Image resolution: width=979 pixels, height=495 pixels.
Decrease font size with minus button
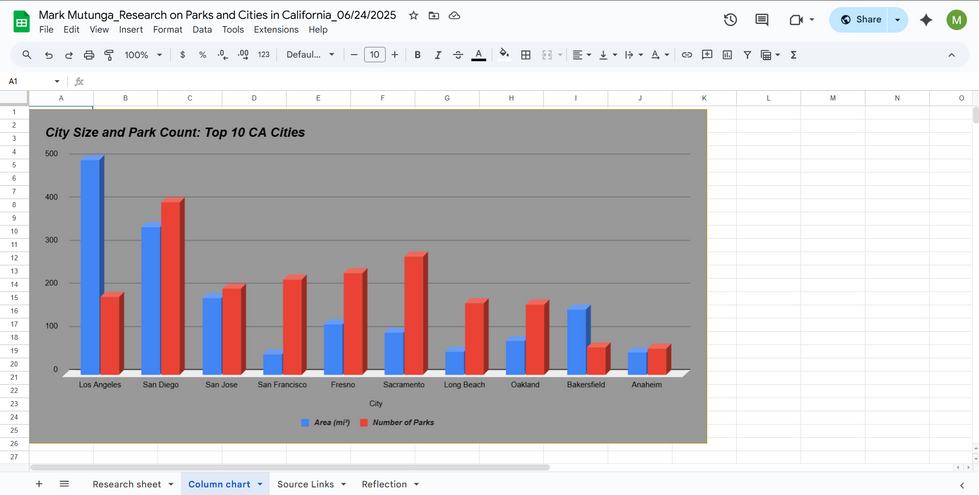coord(354,55)
